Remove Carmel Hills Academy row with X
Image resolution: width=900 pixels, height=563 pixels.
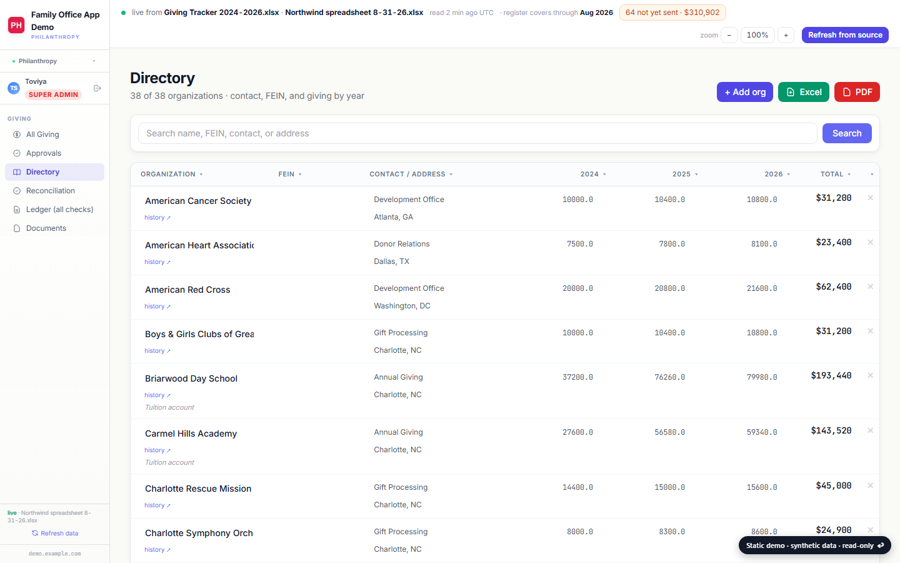pos(870,430)
